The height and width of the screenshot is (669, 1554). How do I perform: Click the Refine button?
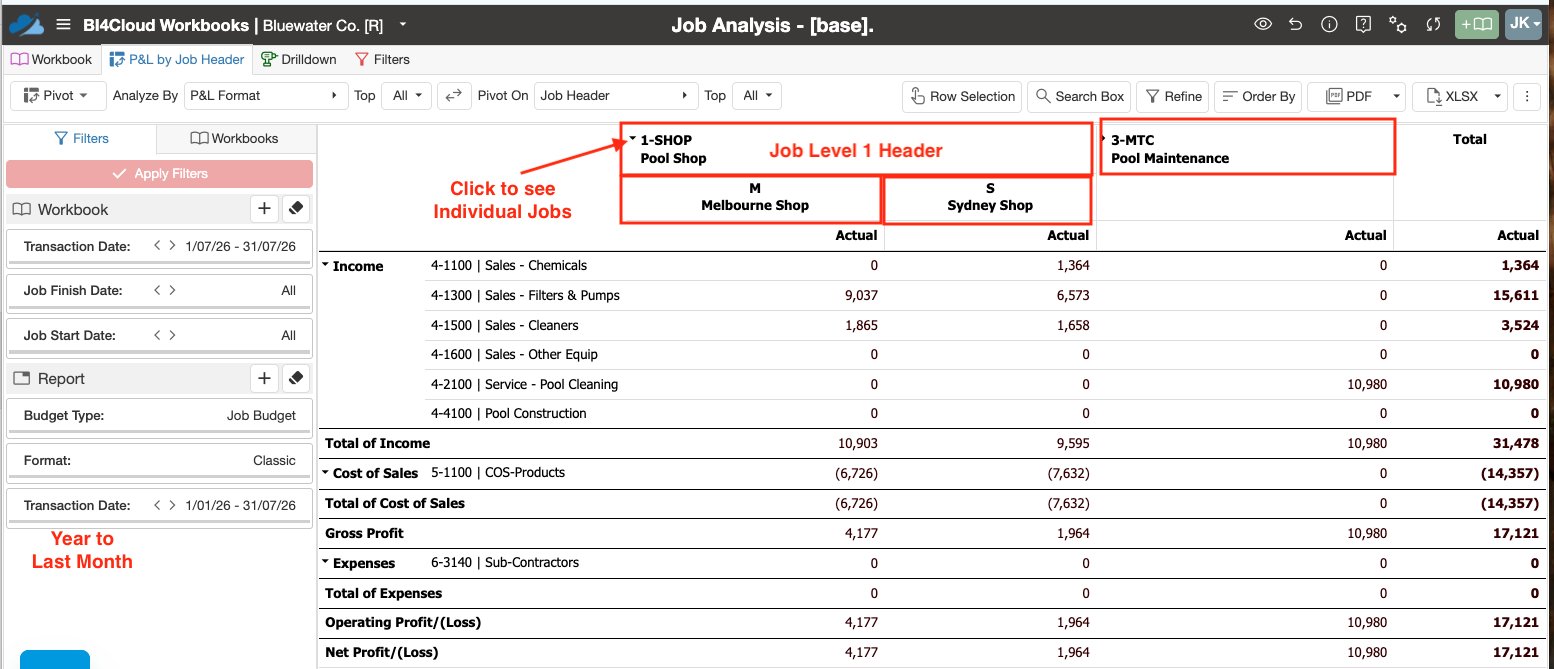coord(1172,96)
